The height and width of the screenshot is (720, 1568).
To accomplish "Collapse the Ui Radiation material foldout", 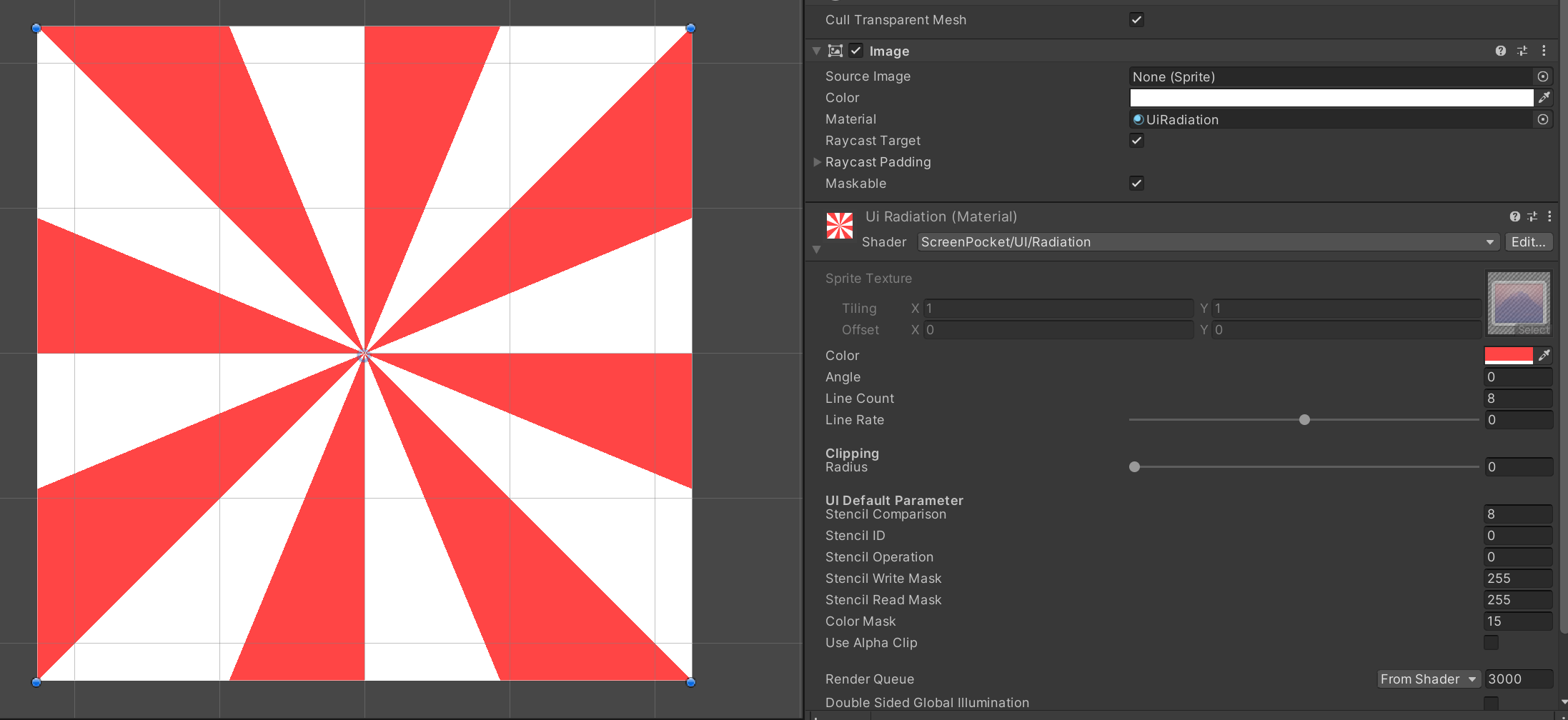I will coord(817,249).
